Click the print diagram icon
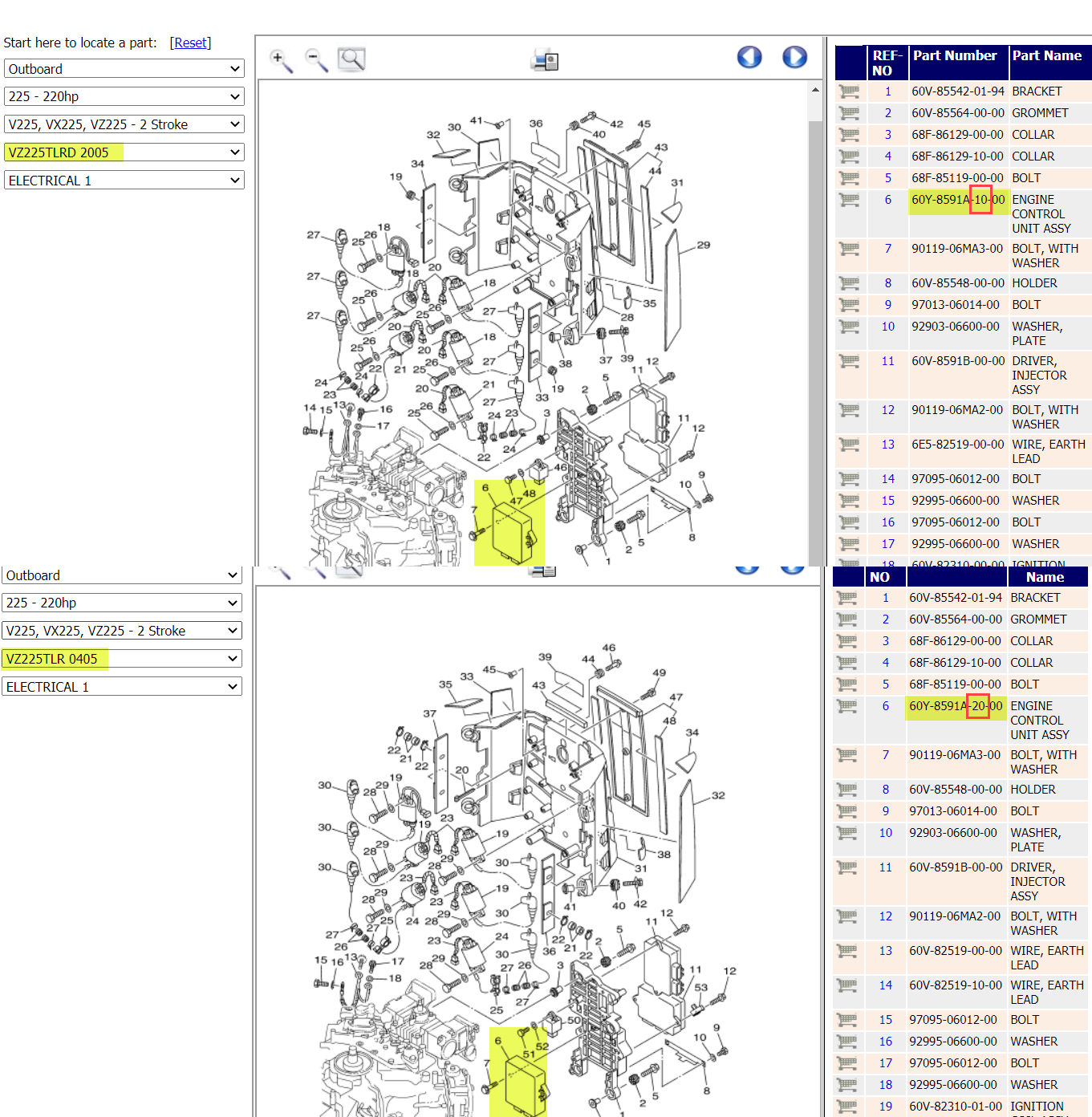Screen dimensions: 1092x1117 coord(545,59)
